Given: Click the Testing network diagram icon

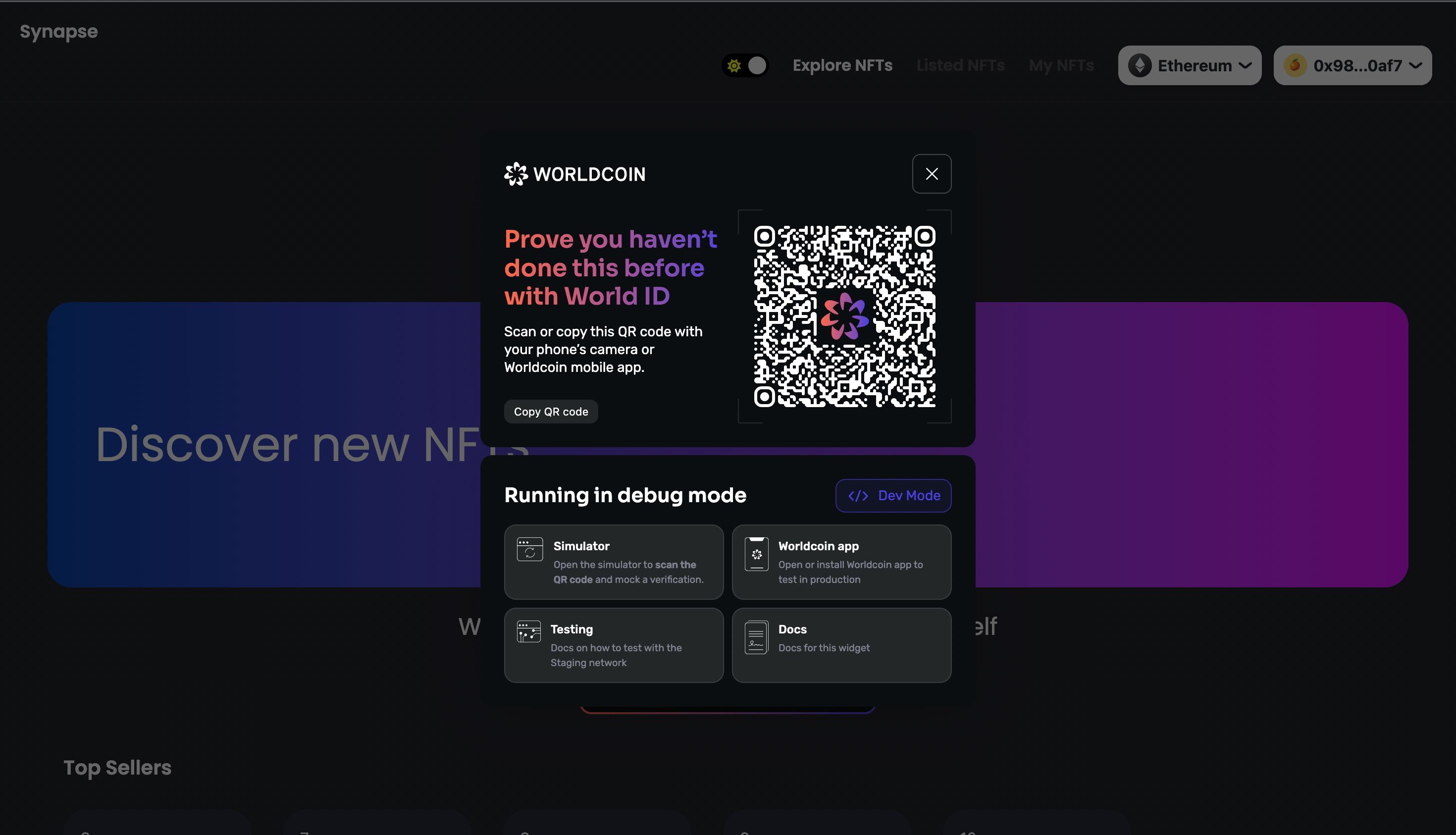Looking at the screenshot, I should pyautogui.click(x=528, y=631).
